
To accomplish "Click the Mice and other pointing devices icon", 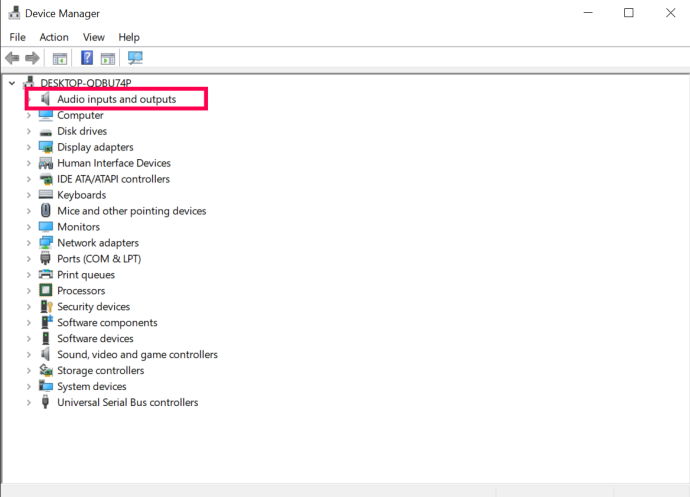I will (46, 211).
